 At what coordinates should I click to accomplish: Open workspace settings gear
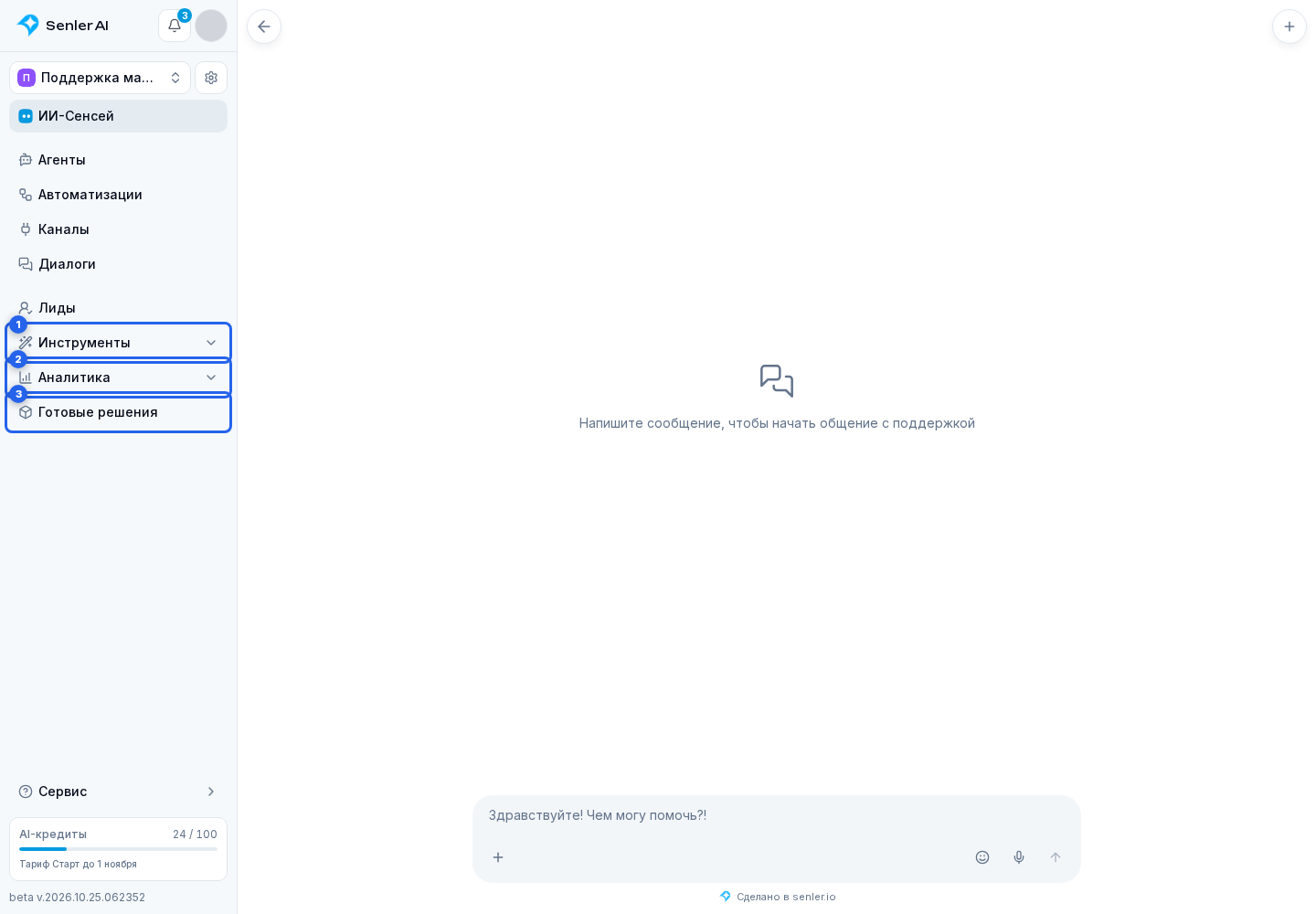click(x=211, y=78)
